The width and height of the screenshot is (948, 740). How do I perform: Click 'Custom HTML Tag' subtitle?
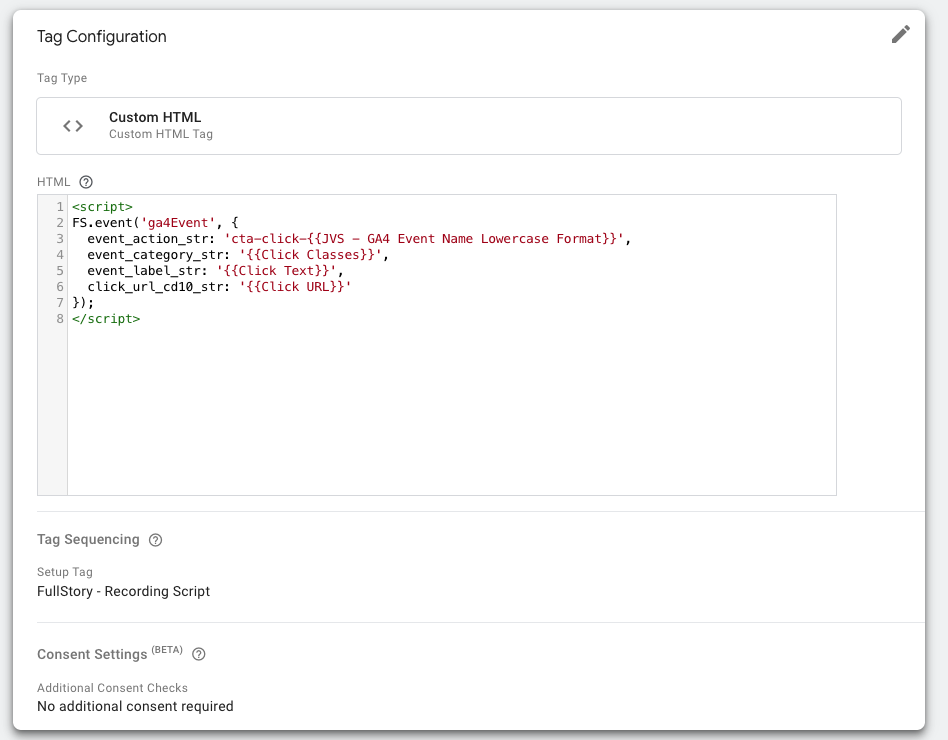(x=161, y=134)
